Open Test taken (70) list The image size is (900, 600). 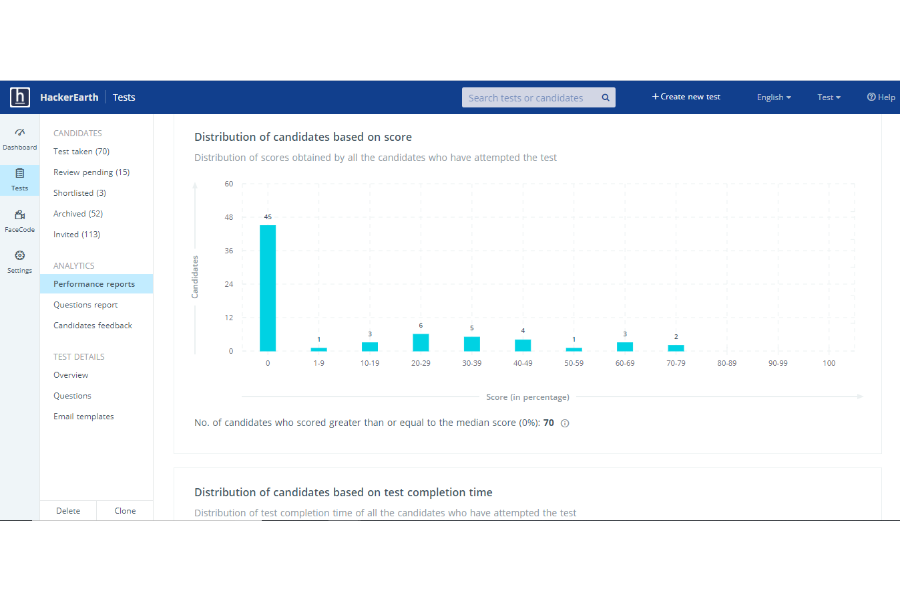(x=81, y=152)
